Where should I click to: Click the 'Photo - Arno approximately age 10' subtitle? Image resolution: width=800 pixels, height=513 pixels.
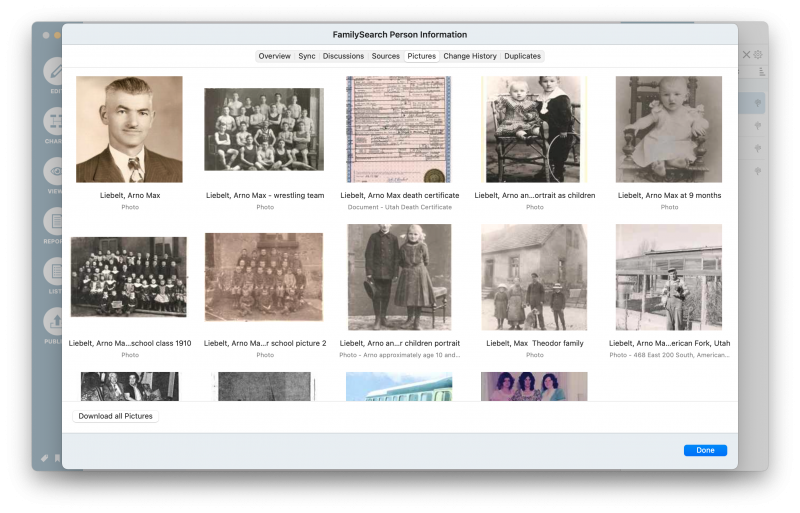[399, 355]
